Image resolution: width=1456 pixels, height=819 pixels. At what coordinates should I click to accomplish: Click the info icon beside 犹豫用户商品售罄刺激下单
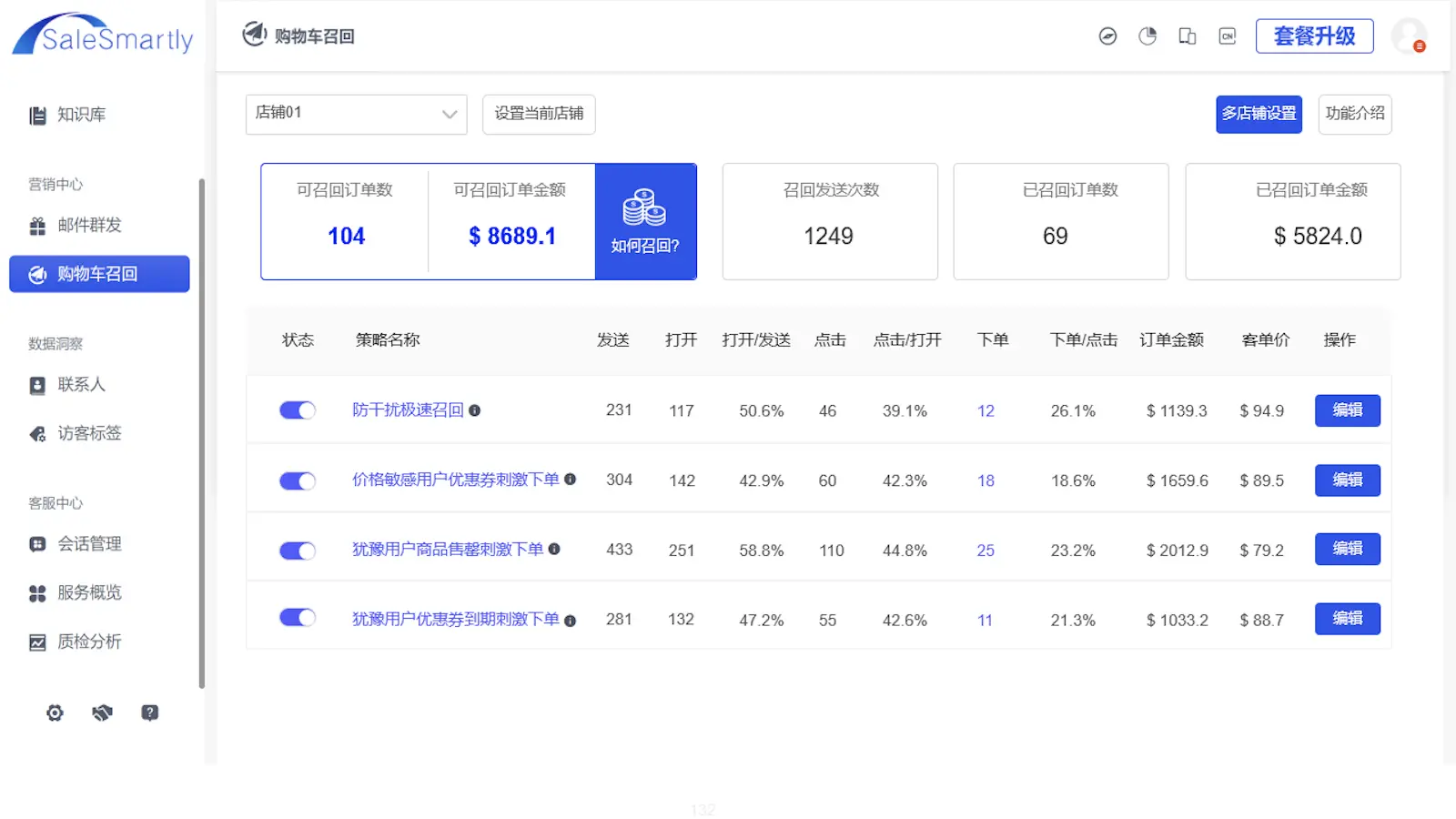click(x=556, y=550)
